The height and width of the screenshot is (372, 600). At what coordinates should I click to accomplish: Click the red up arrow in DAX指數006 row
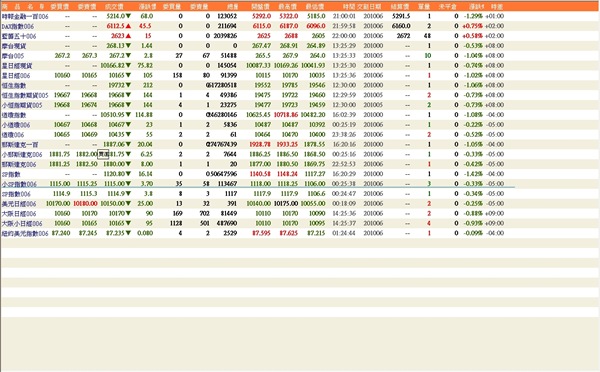pyautogui.click(x=128, y=26)
